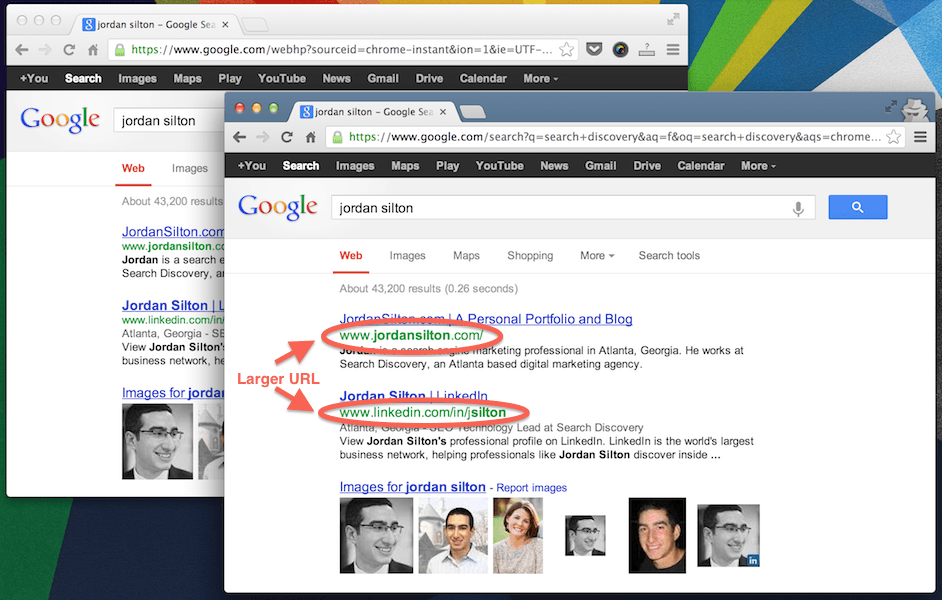Open "Images for" link in the back window
The image size is (942, 600).
[173, 393]
